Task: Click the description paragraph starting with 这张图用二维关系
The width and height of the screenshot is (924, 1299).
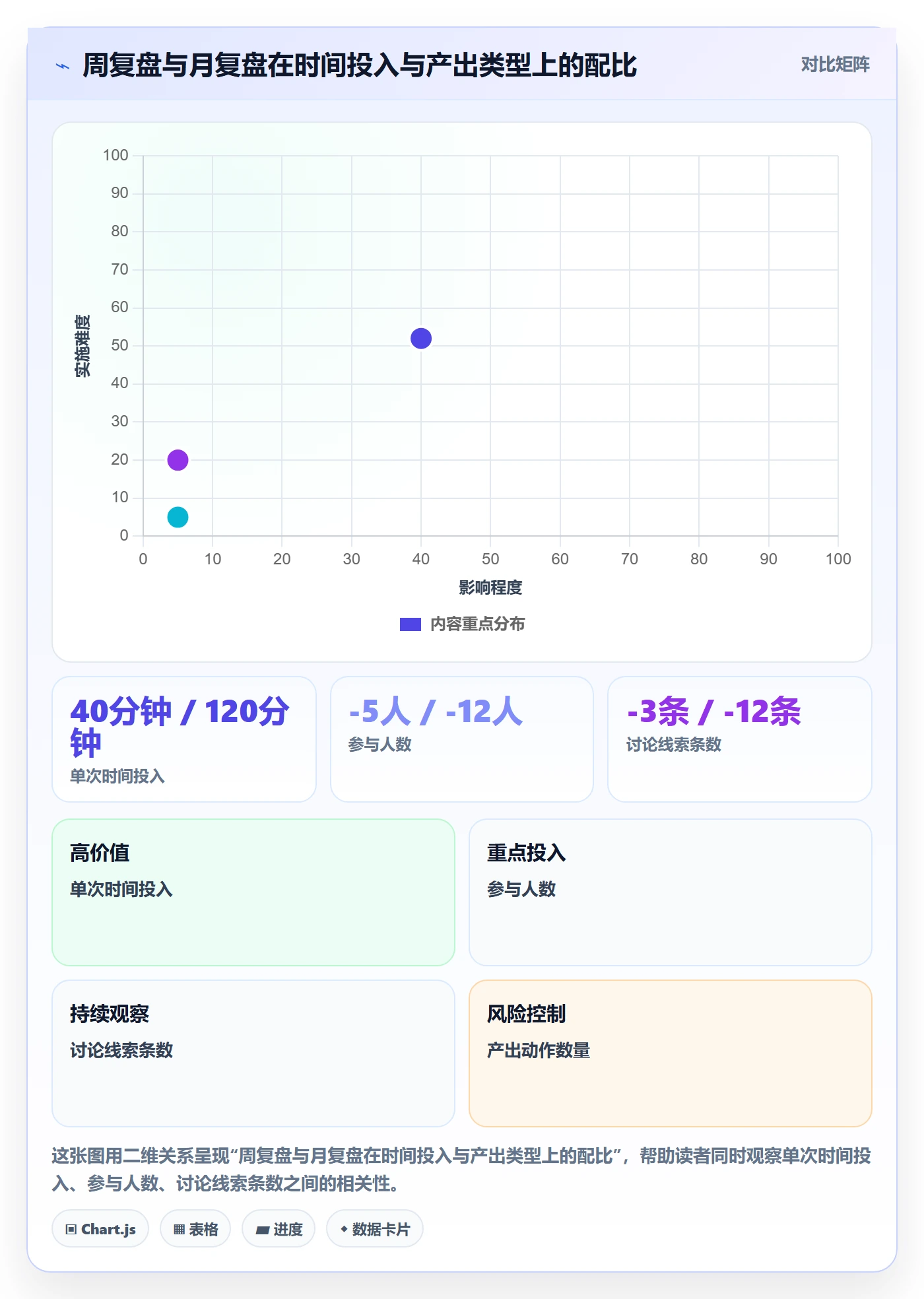Action: coord(462,1170)
